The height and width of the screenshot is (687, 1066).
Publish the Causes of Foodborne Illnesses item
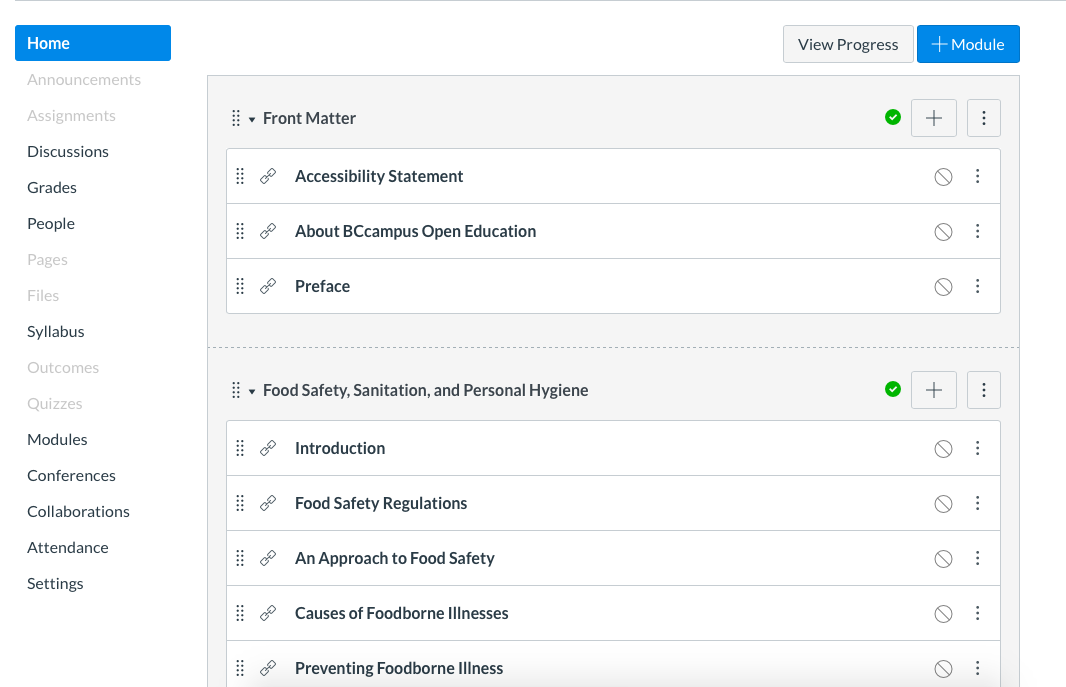pos(943,613)
